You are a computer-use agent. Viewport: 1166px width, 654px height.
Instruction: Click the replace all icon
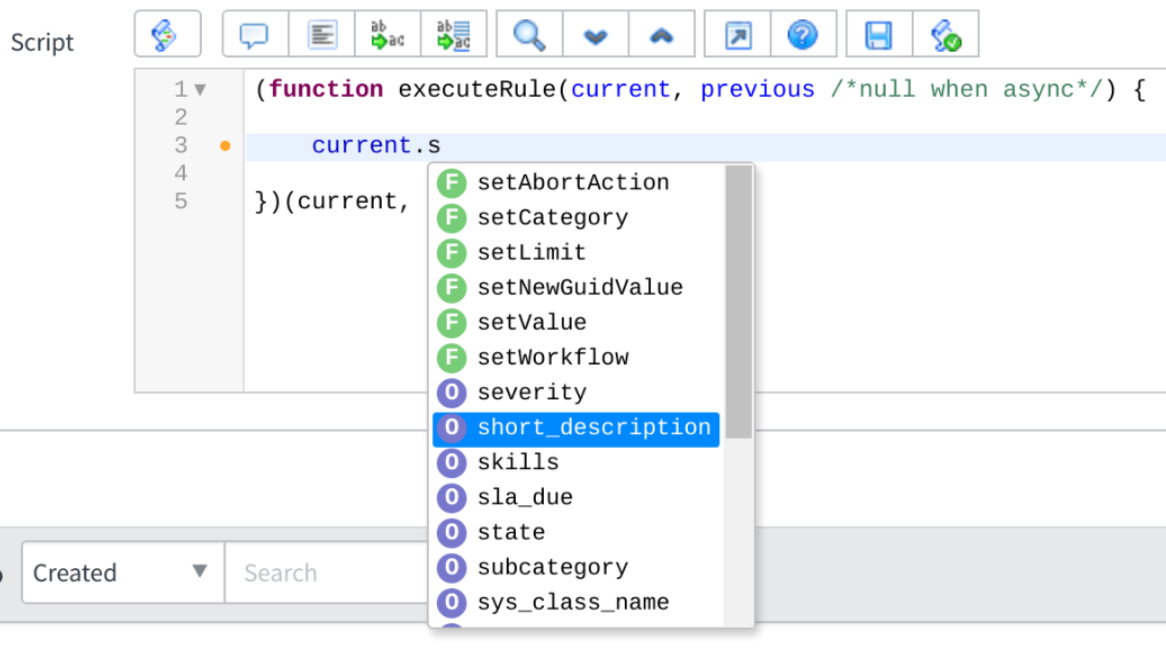454,34
